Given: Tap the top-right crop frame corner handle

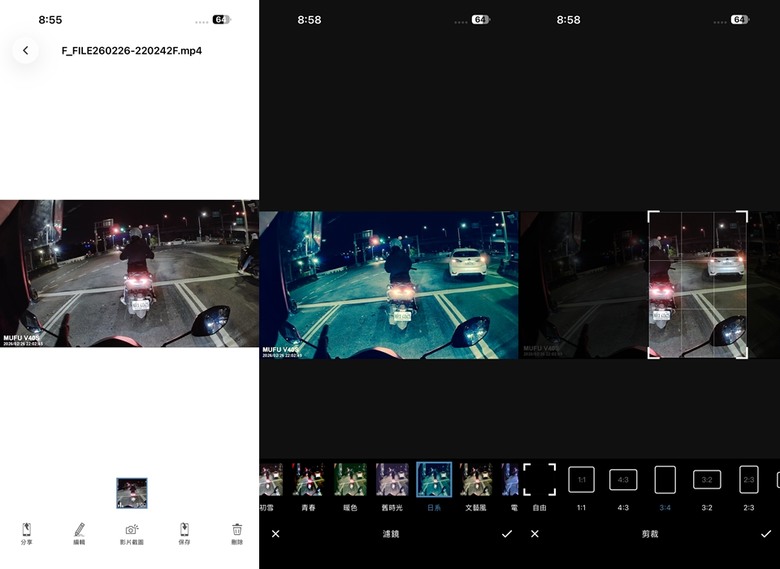Looking at the screenshot, I should click(743, 215).
